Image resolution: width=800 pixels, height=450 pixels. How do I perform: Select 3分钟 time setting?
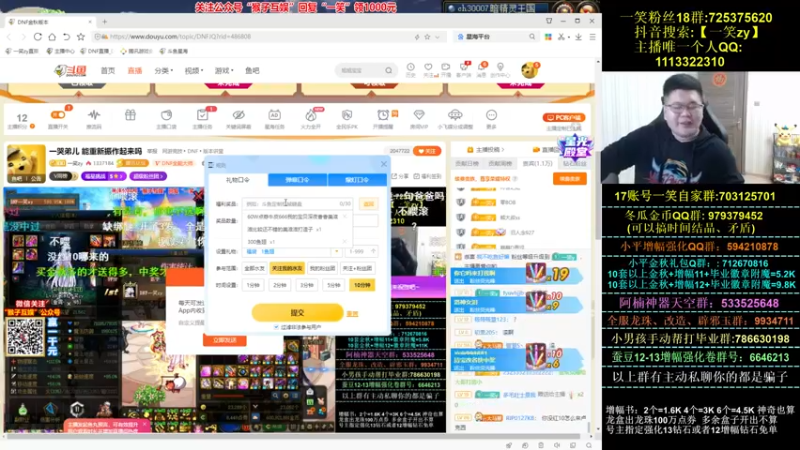coord(307,285)
